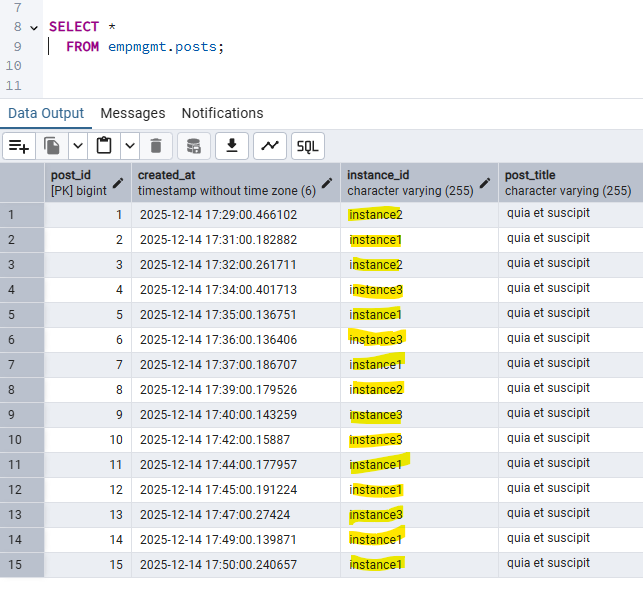The height and width of the screenshot is (608, 643).
Task: Click edit pencil on created_at column
Action: point(326,183)
